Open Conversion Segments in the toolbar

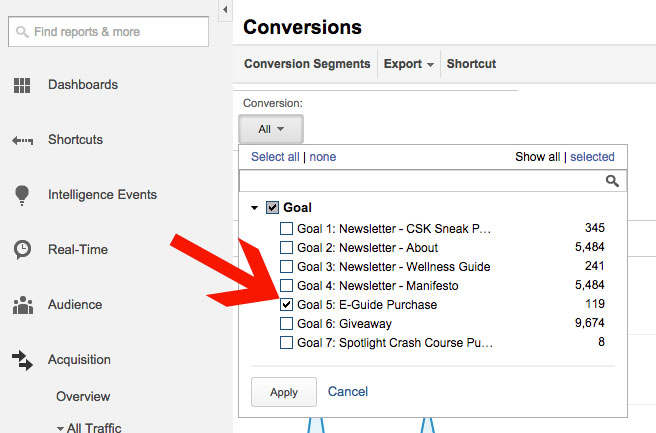pyautogui.click(x=307, y=64)
